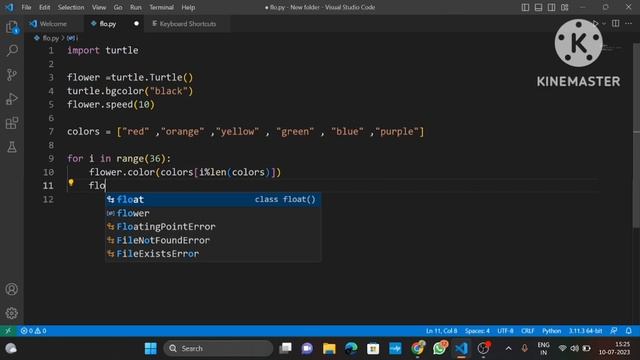Click the editor vertical scrollbar
Image resolution: width=640 pixels, height=360 pixels.
coord(636,135)
